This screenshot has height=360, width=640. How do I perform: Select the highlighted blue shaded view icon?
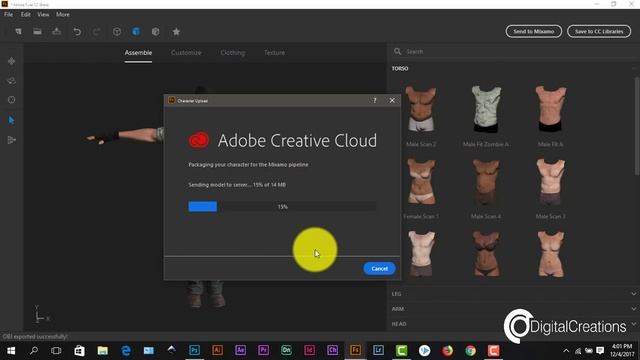tap(136, 31)
